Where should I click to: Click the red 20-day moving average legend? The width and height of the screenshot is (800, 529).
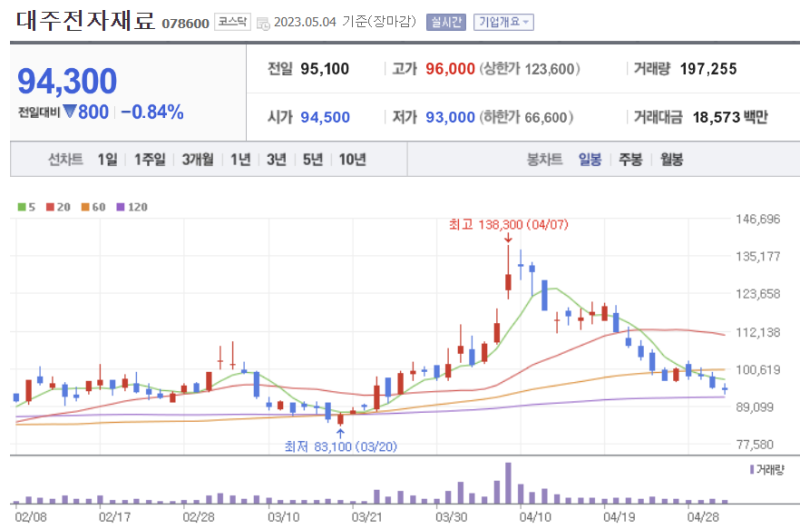coord(58,207)
